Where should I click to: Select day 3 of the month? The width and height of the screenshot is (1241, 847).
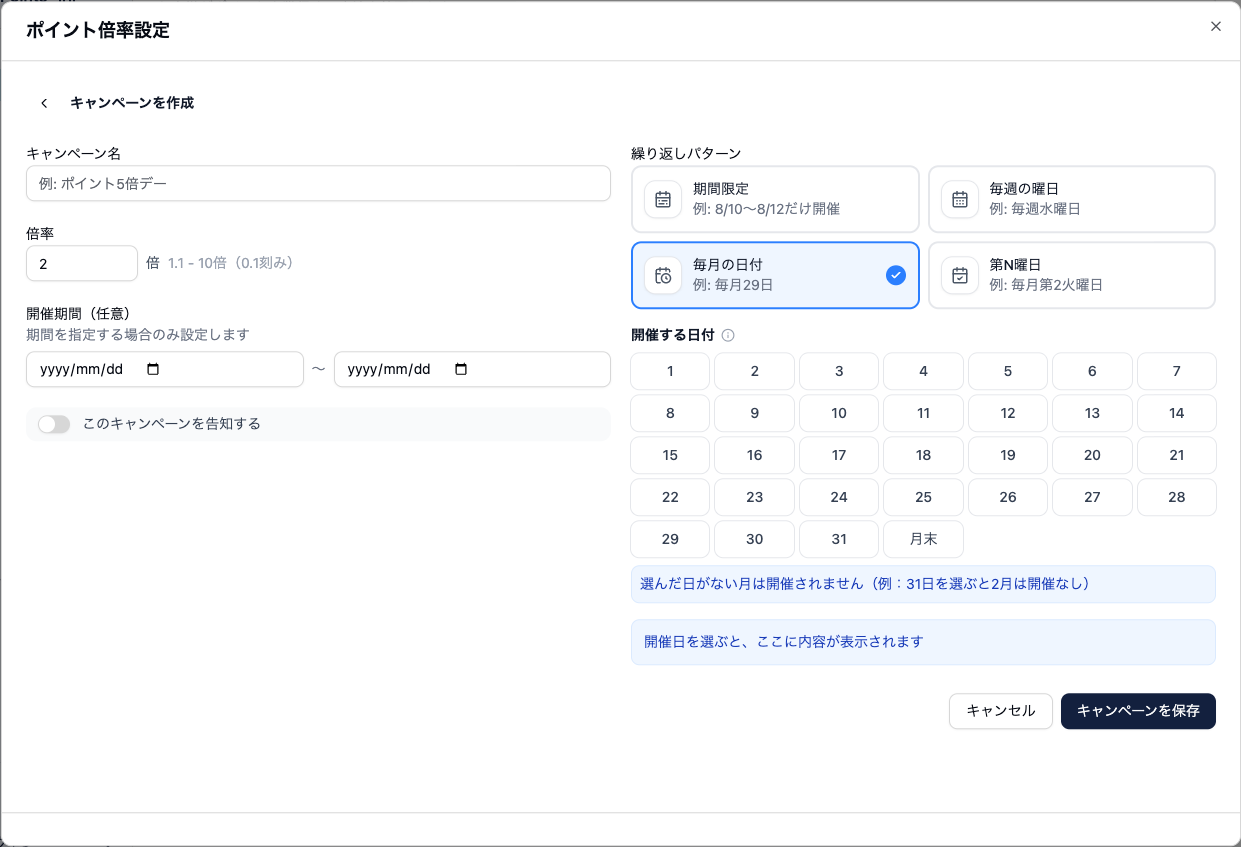[839, 371]
